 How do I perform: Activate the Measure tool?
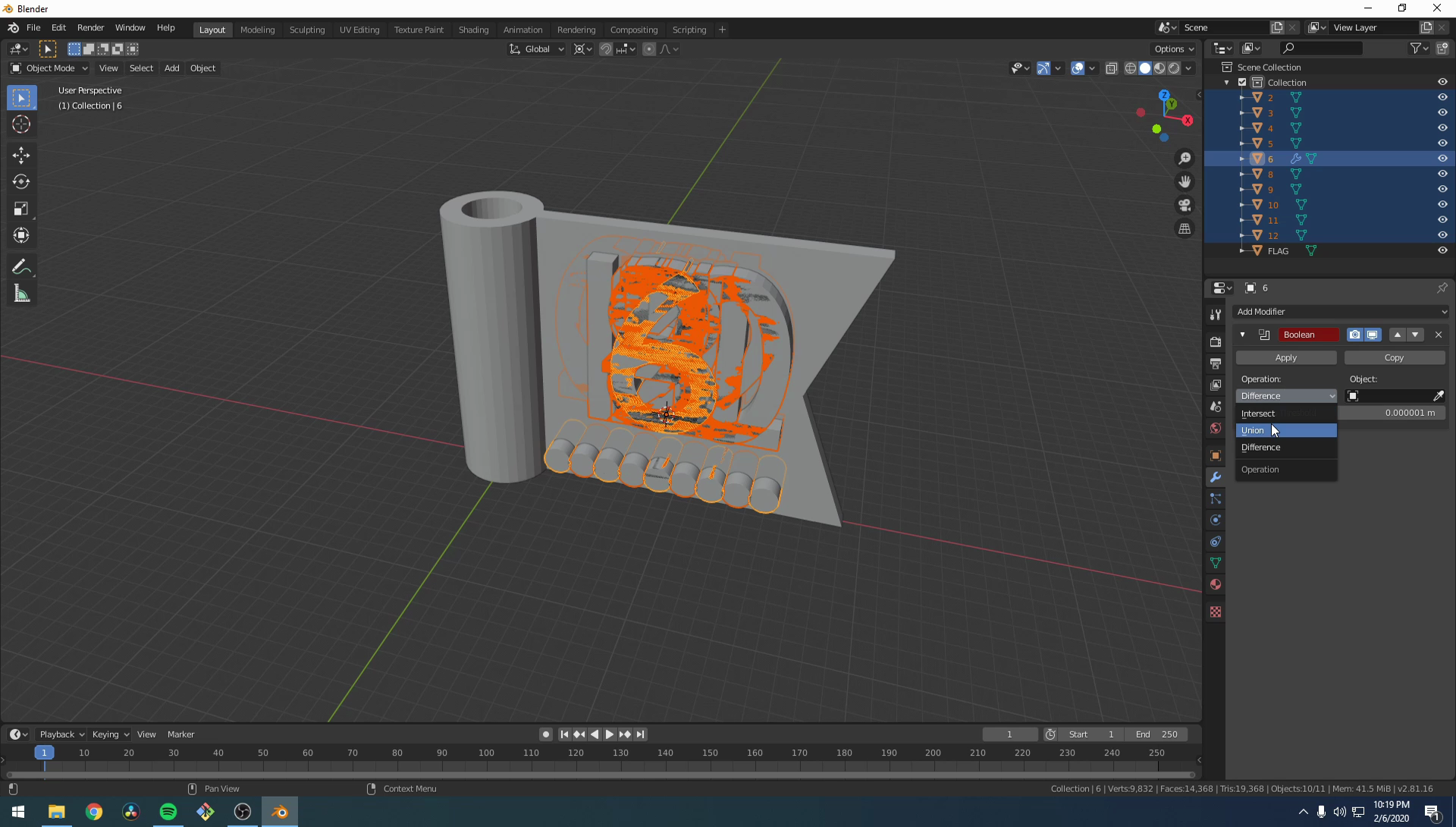(21, 294)
